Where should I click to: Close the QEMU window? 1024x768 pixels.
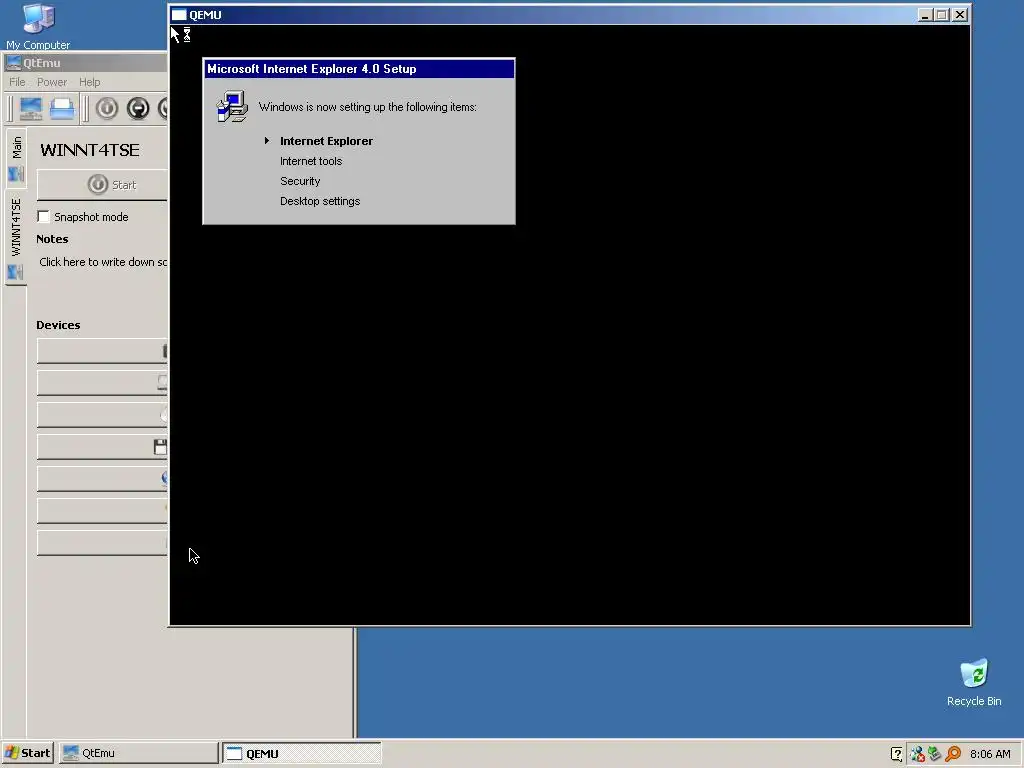click(959, 15)
